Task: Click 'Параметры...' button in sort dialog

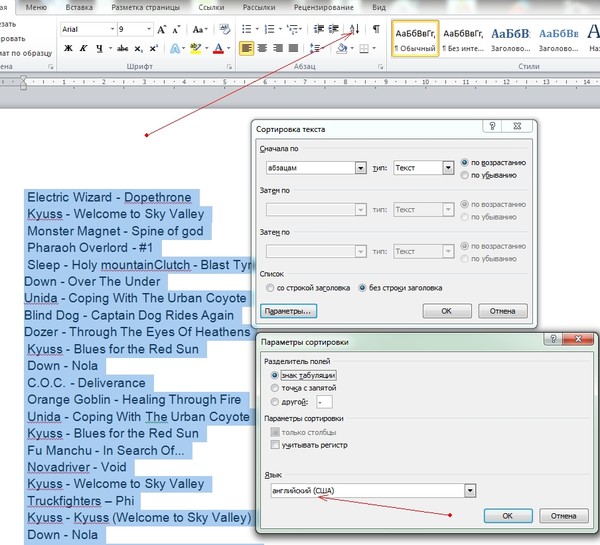Action: pos(288,311)
